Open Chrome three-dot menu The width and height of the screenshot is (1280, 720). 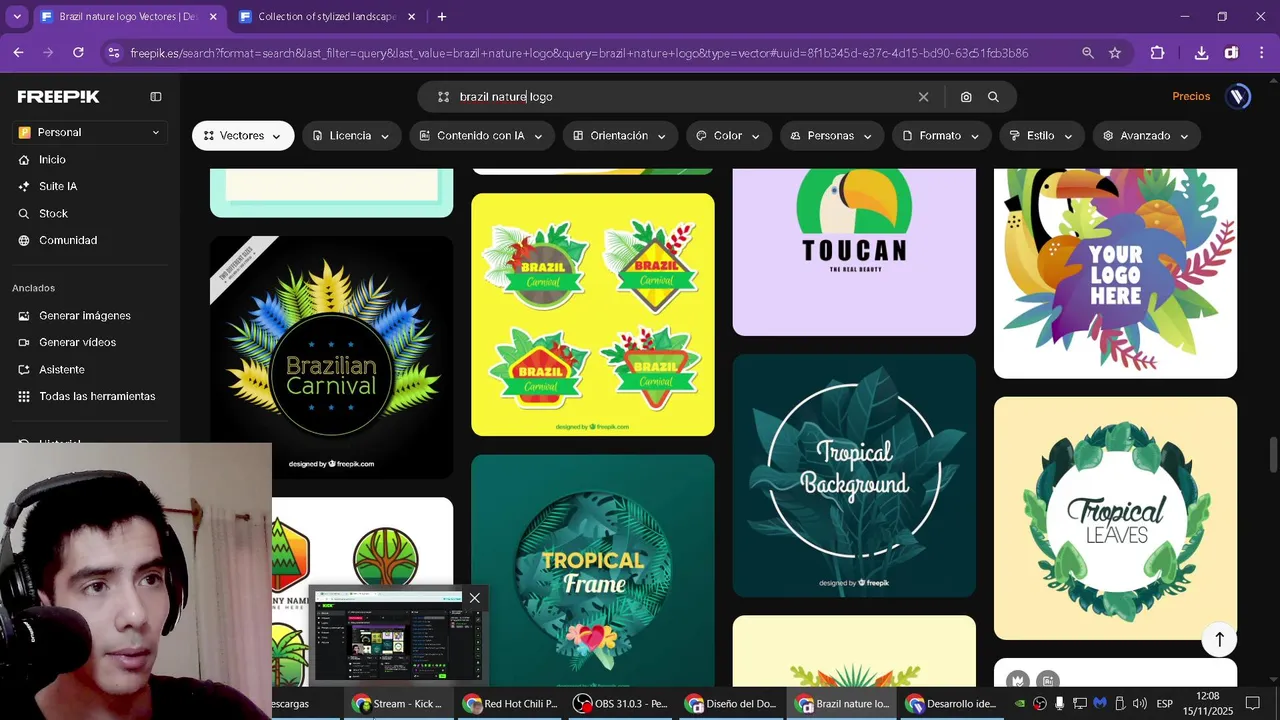1261,53
